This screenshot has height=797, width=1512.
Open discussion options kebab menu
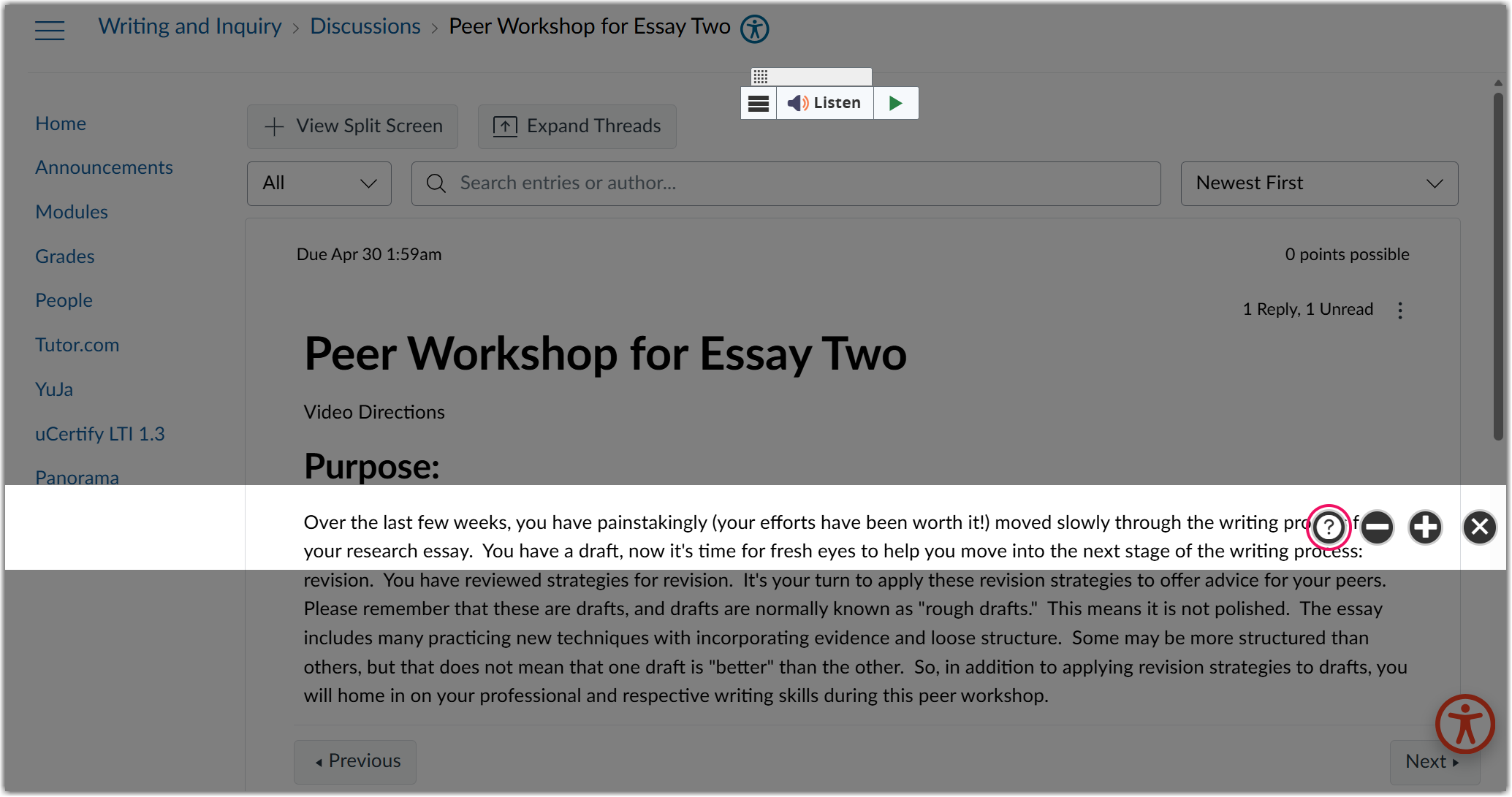pyautogui.click(x=1400, y=310)
